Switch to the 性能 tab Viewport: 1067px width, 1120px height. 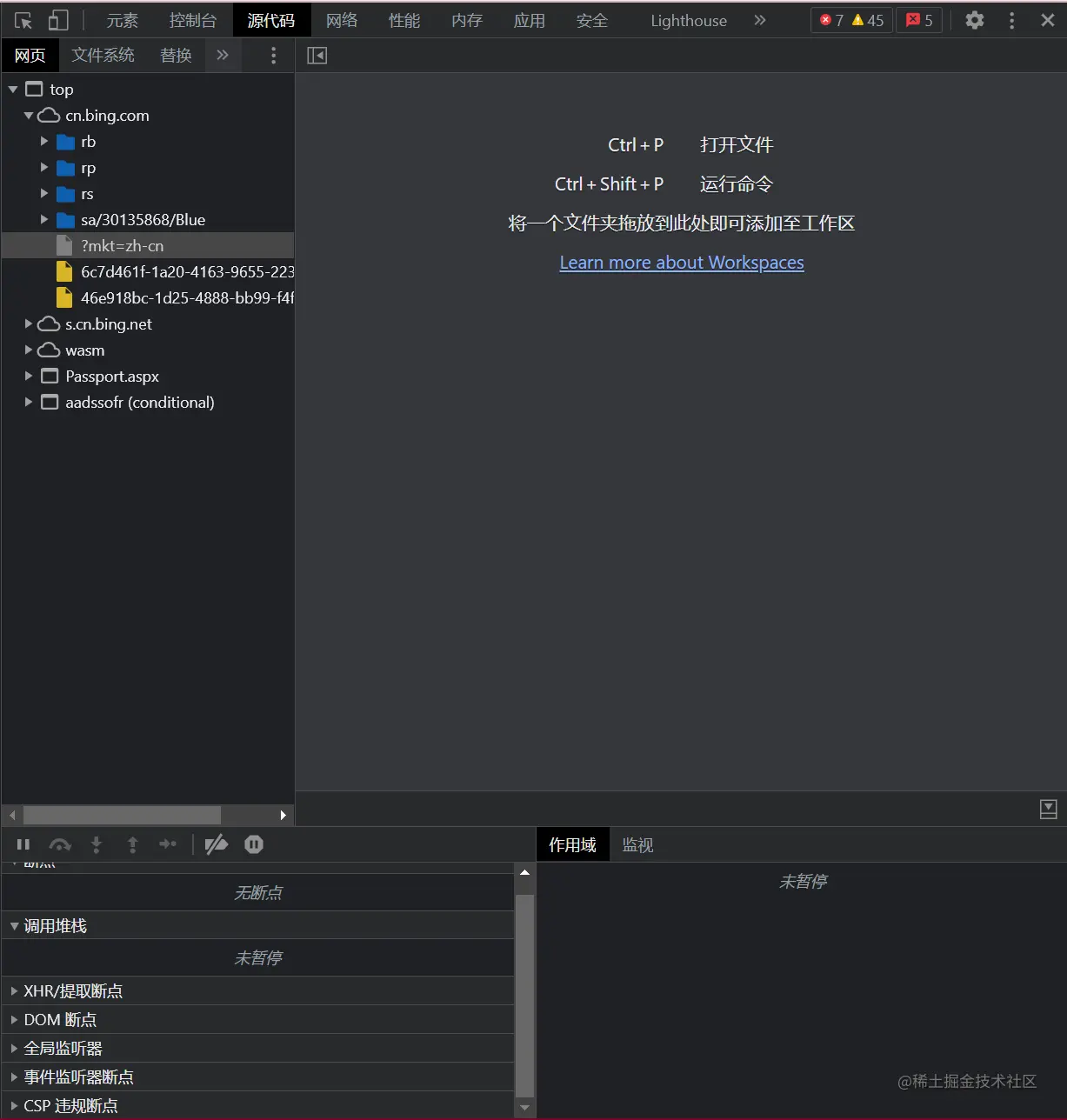(404, 20)
